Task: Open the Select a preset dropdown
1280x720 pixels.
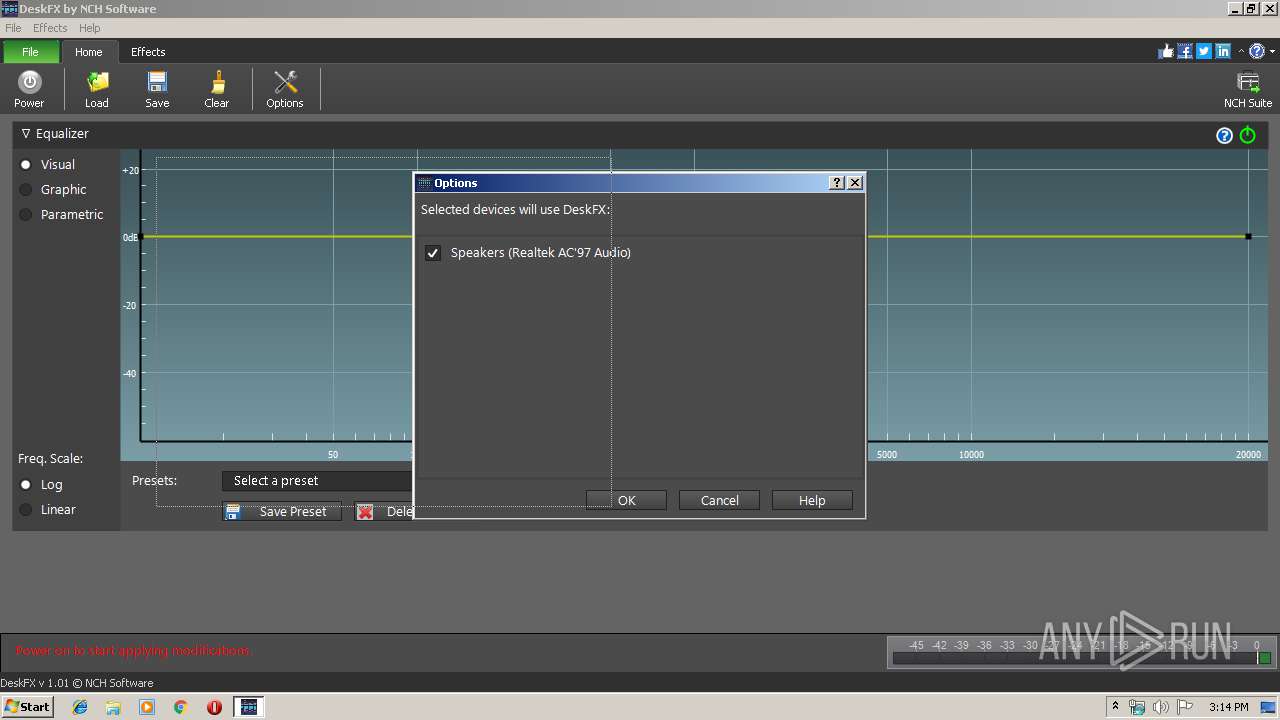Action: pos(317,481)
